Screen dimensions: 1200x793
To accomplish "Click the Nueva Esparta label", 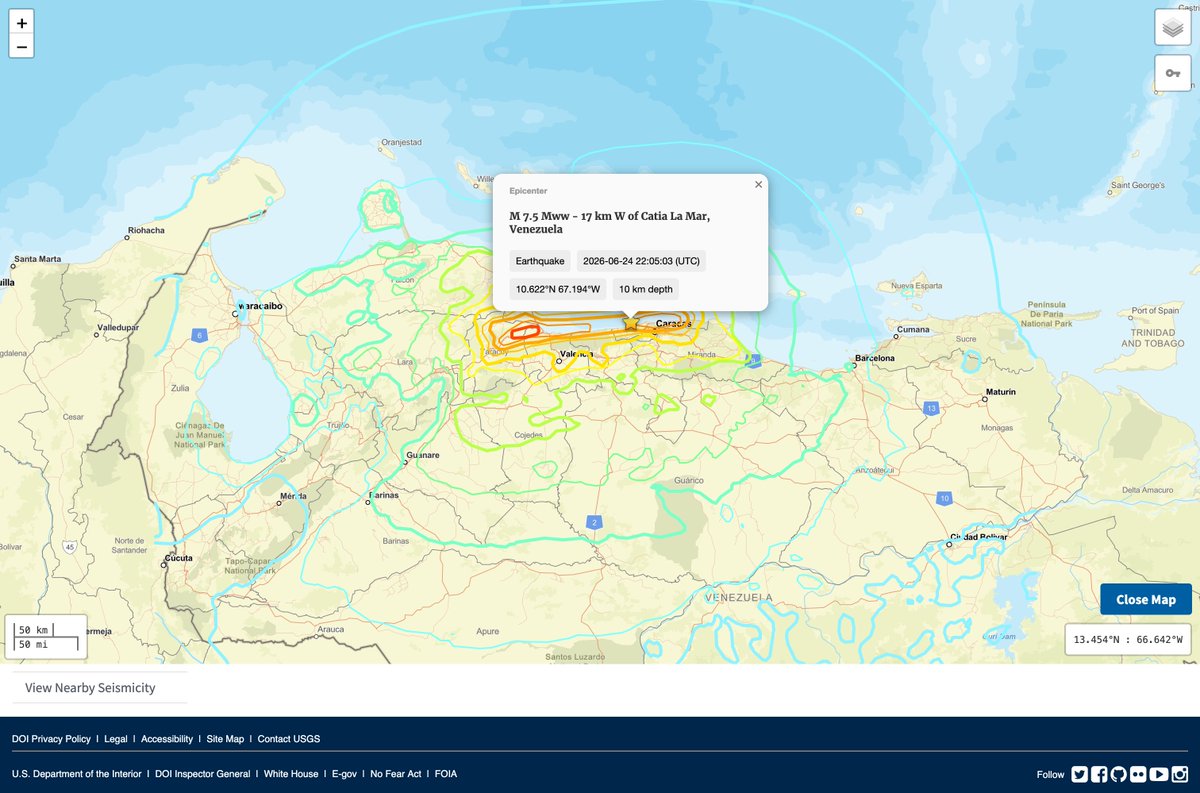I will [916, 286].
